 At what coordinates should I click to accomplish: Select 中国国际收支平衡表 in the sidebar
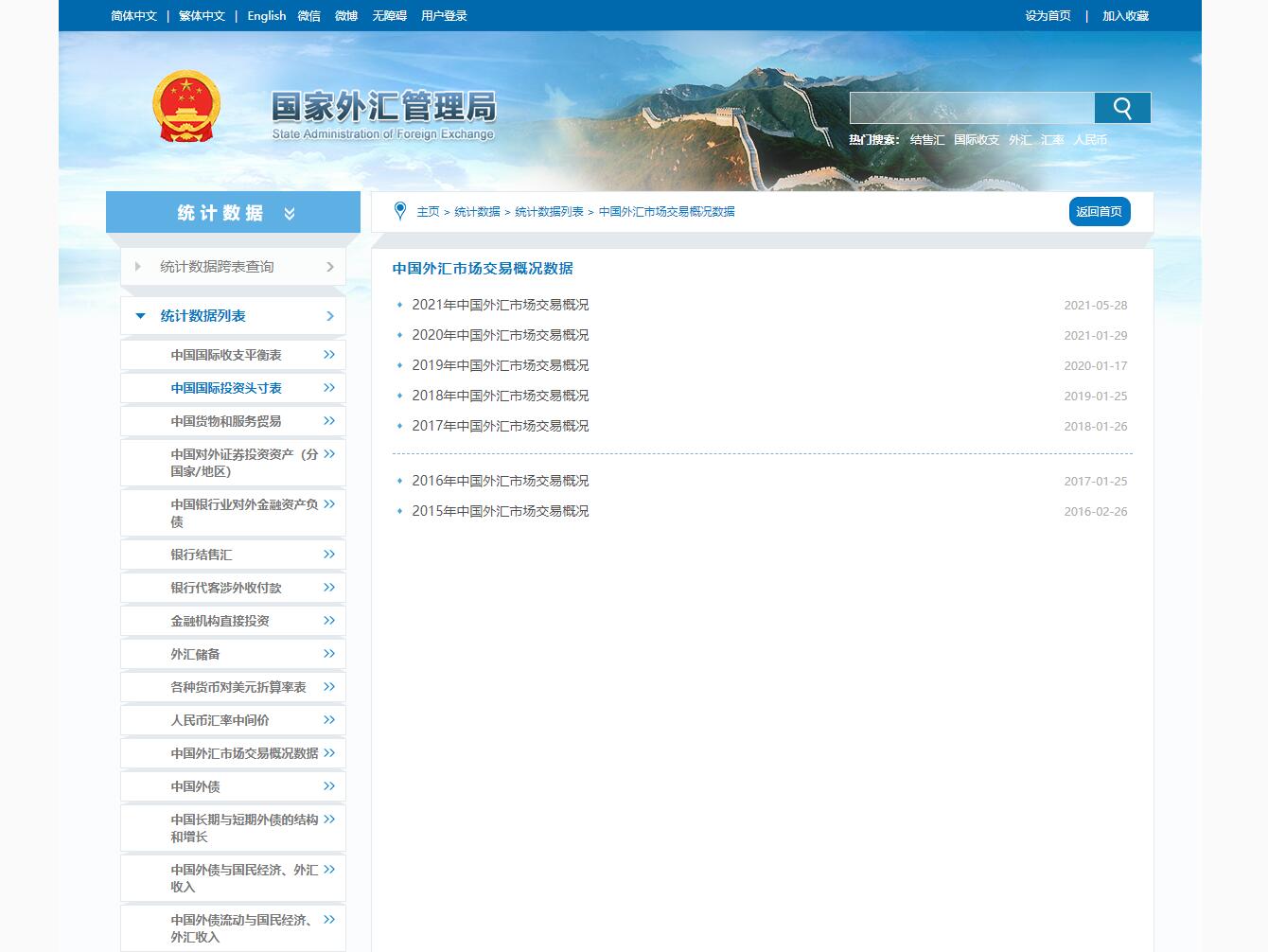pos(226,355)
